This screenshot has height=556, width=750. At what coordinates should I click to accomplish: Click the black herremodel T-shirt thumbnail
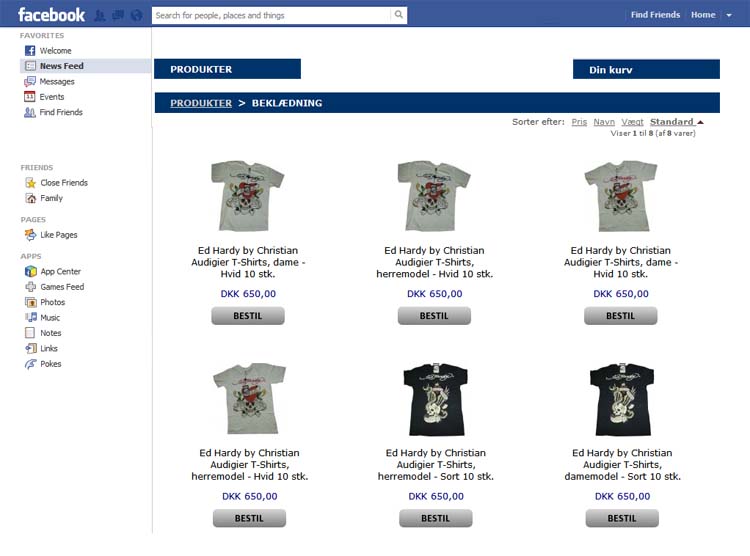click(435, 400)
